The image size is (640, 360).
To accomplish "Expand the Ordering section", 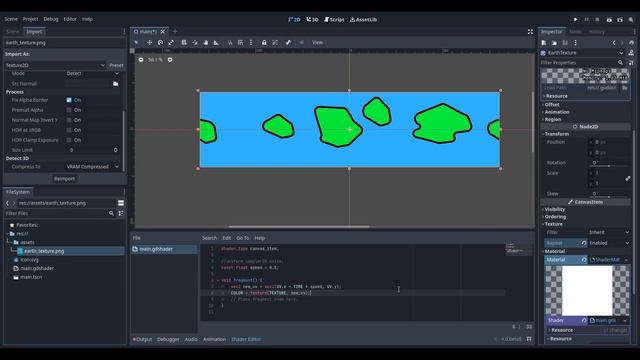I will [555, 217].
